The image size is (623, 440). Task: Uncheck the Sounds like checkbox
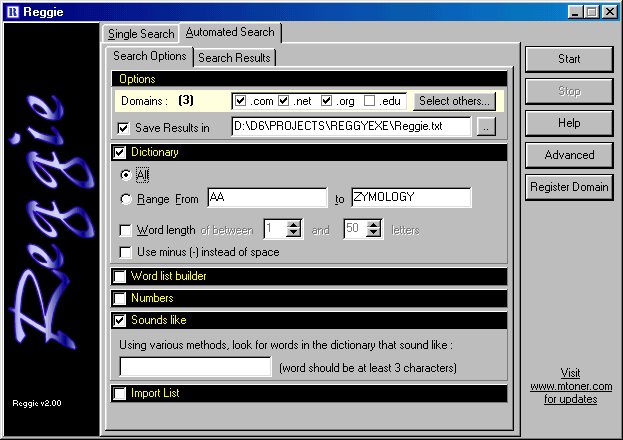[x=120, y=320]
